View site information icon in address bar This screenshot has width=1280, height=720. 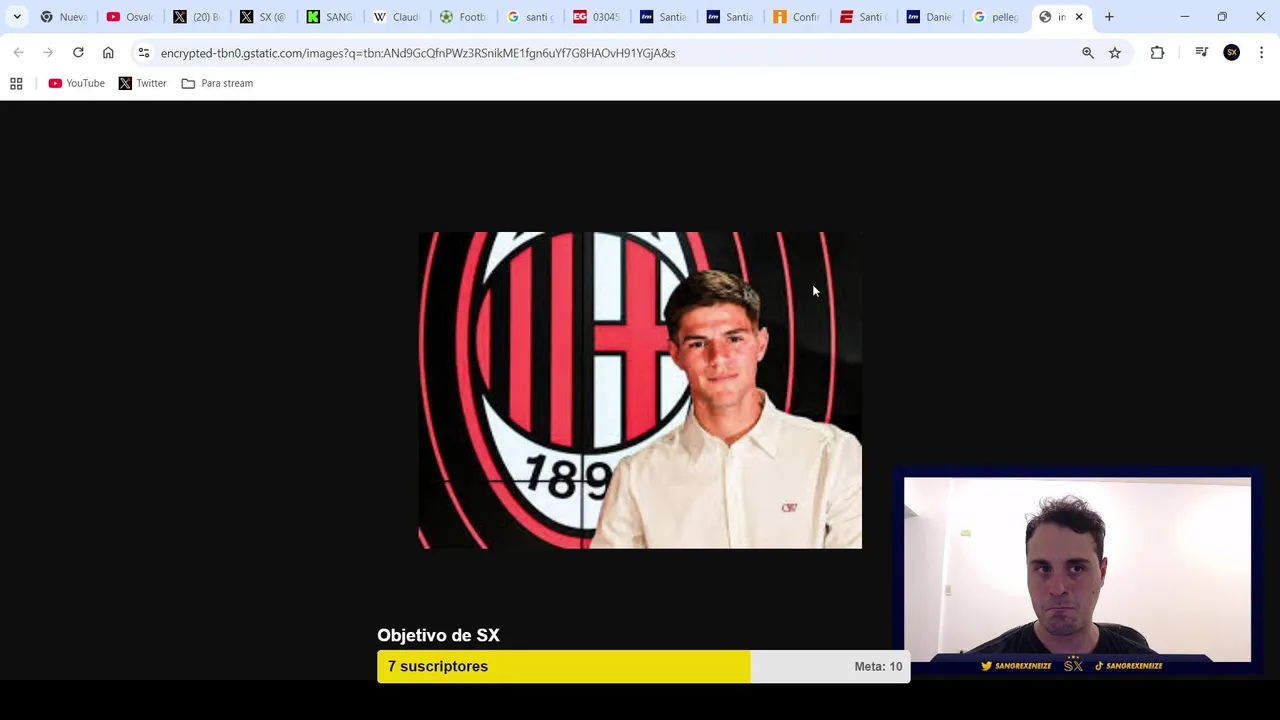coord(144,53)
